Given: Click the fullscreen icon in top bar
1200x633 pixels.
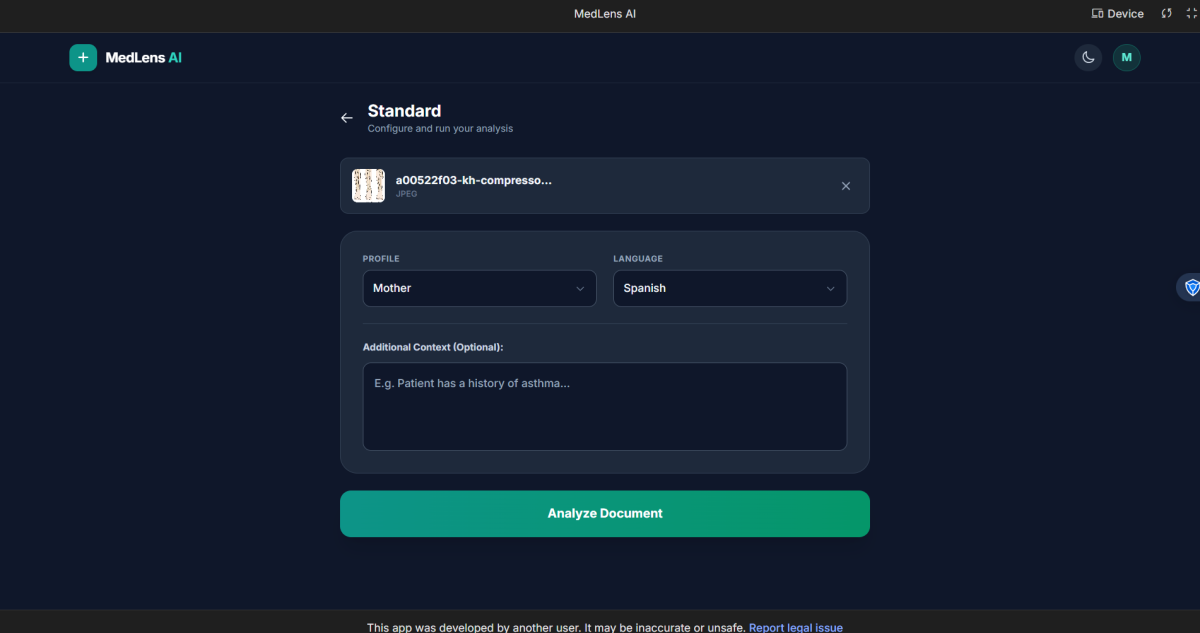Looking at the screenshot, I should pos(1191,14).
